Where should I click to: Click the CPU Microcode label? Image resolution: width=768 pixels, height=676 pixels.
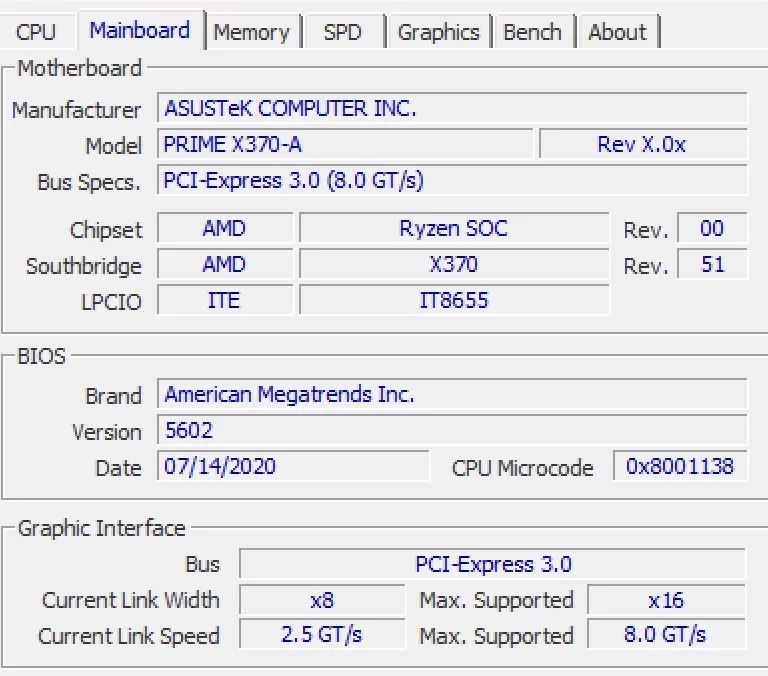[522, 468]
